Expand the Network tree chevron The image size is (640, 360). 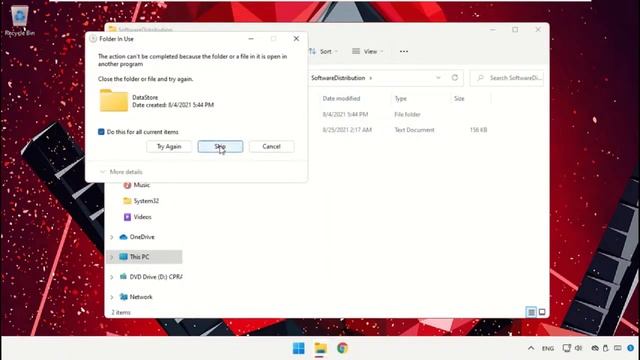coord(111,297)
